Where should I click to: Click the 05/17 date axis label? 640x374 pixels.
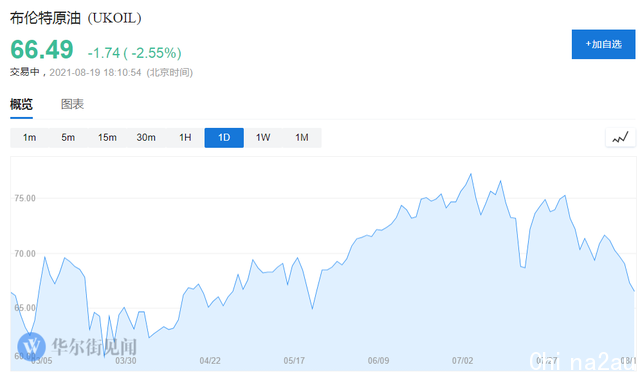click(294, 361)
